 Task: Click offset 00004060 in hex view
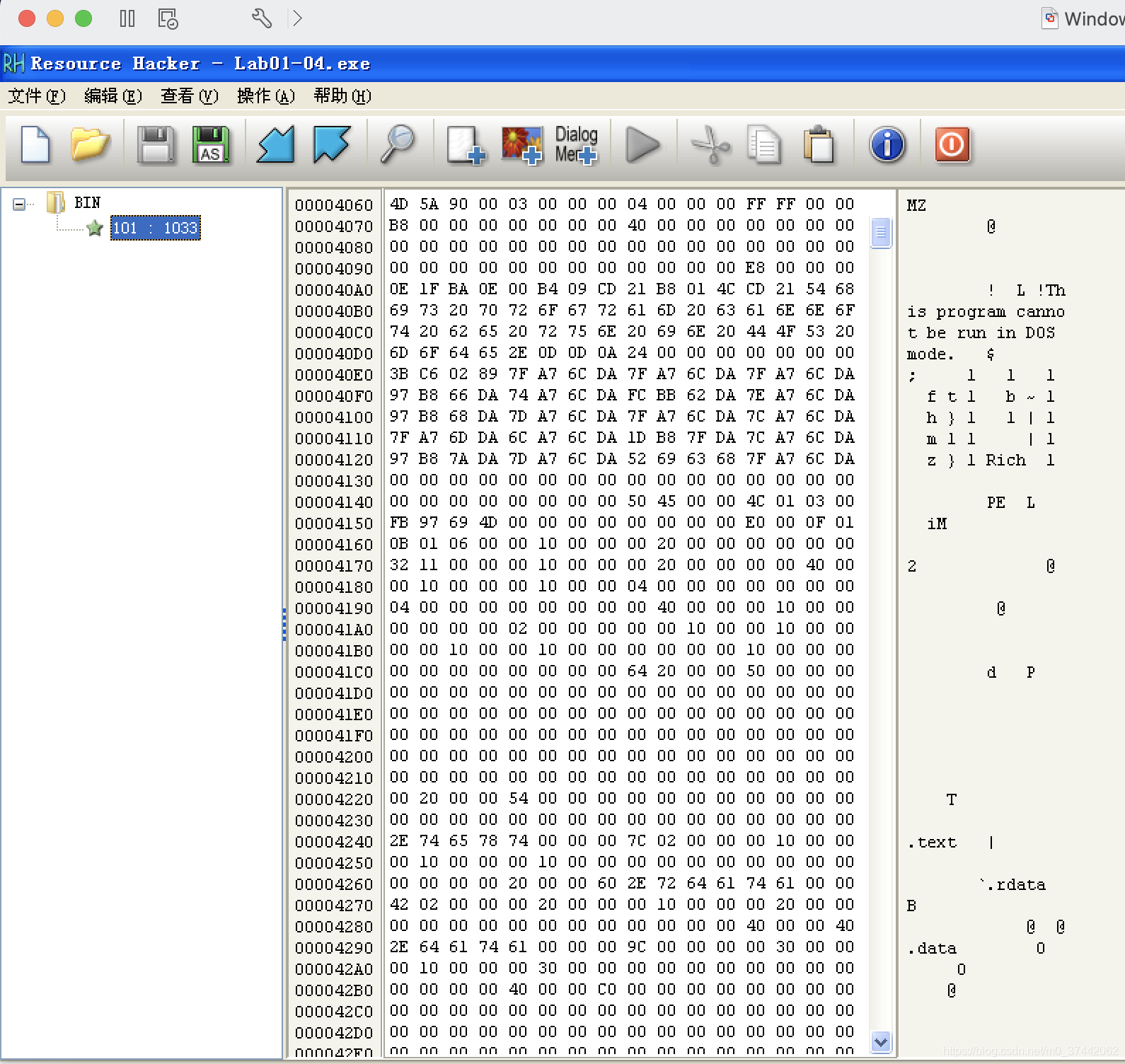click(x=334, y=205)
